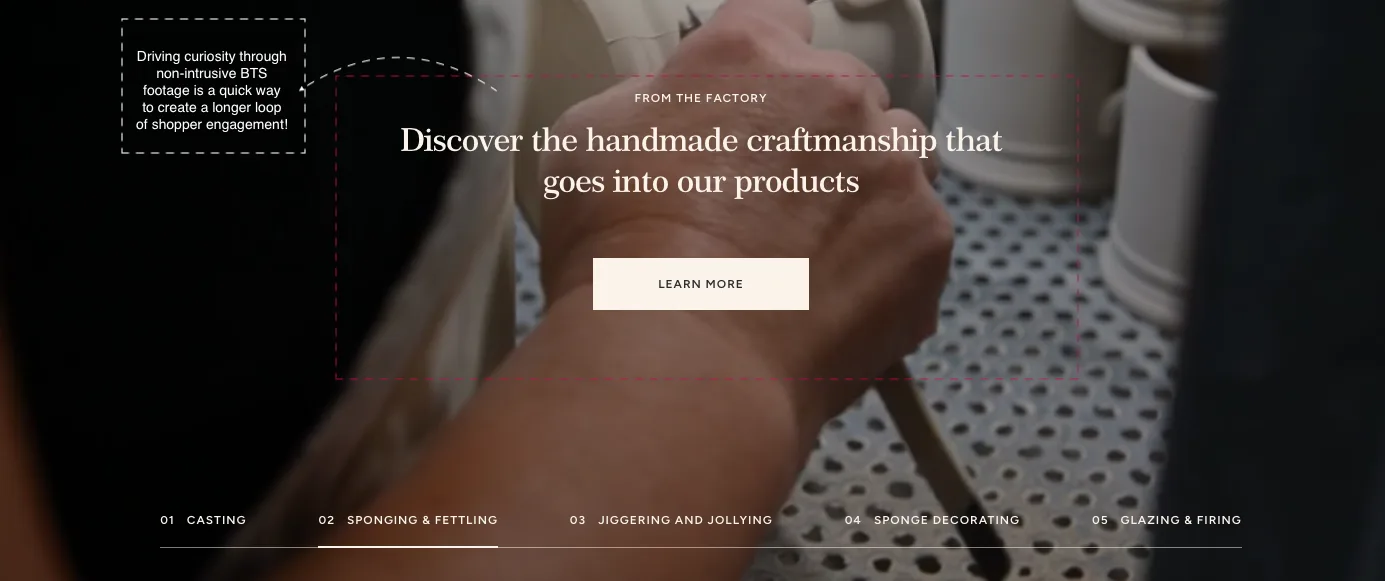
Task: Jump to Glazing & Firing step
Action: (1166, 520)
